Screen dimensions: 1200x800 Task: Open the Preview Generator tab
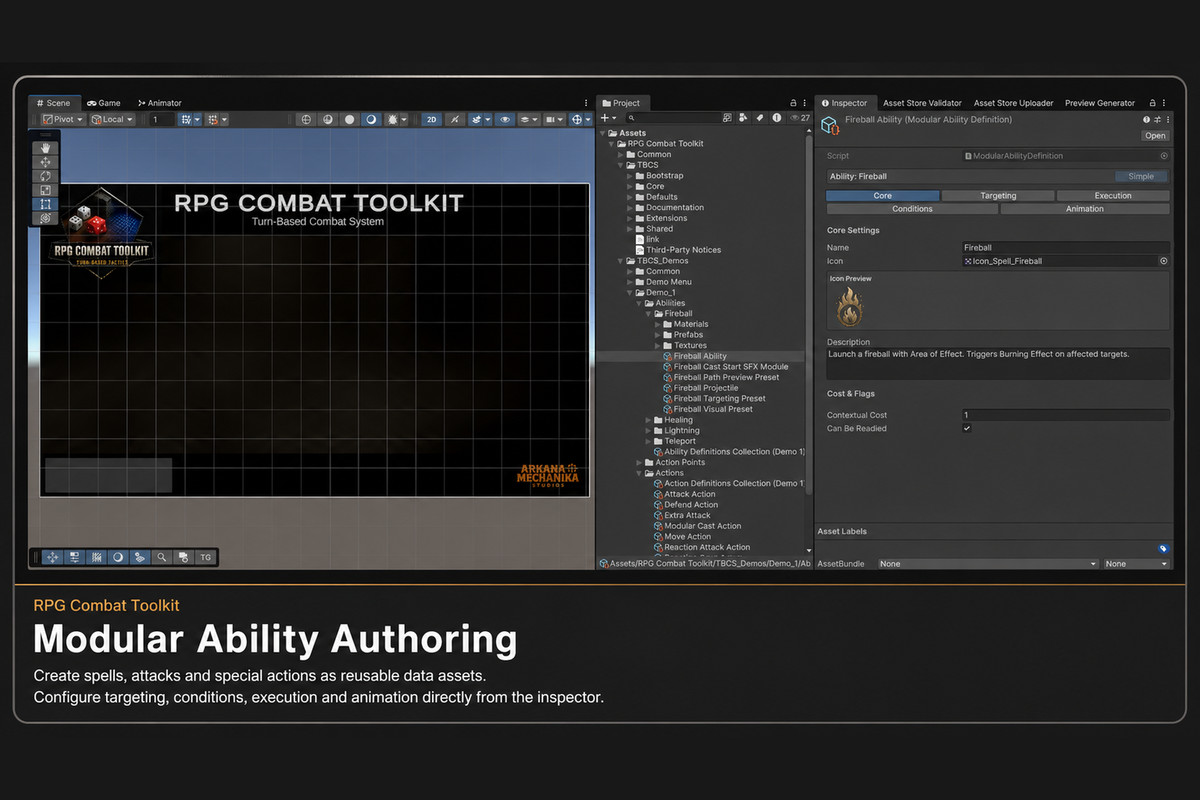pyautogui.click(x=1100, y=103)
